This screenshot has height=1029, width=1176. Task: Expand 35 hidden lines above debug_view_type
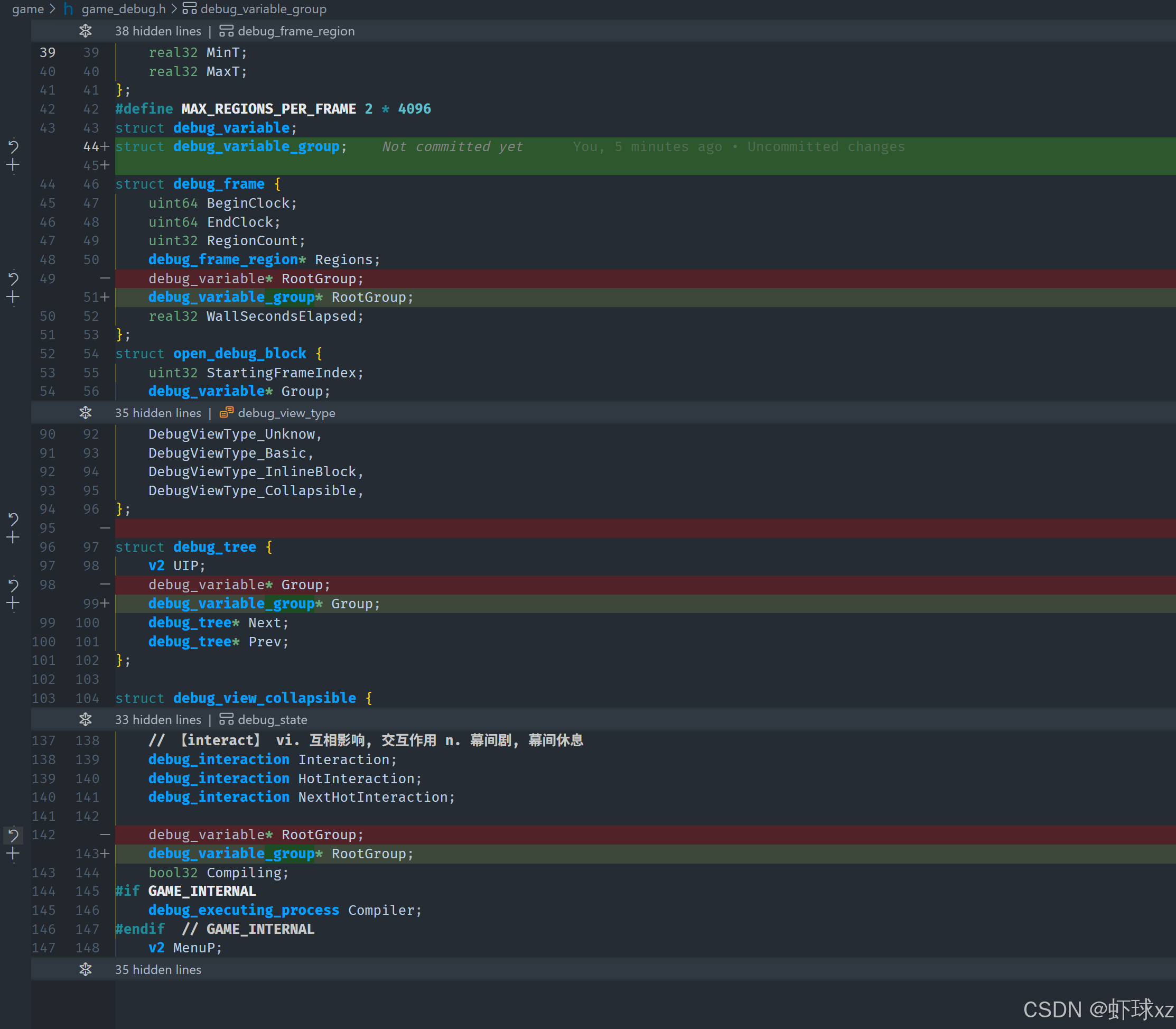(x=85, y=413)
